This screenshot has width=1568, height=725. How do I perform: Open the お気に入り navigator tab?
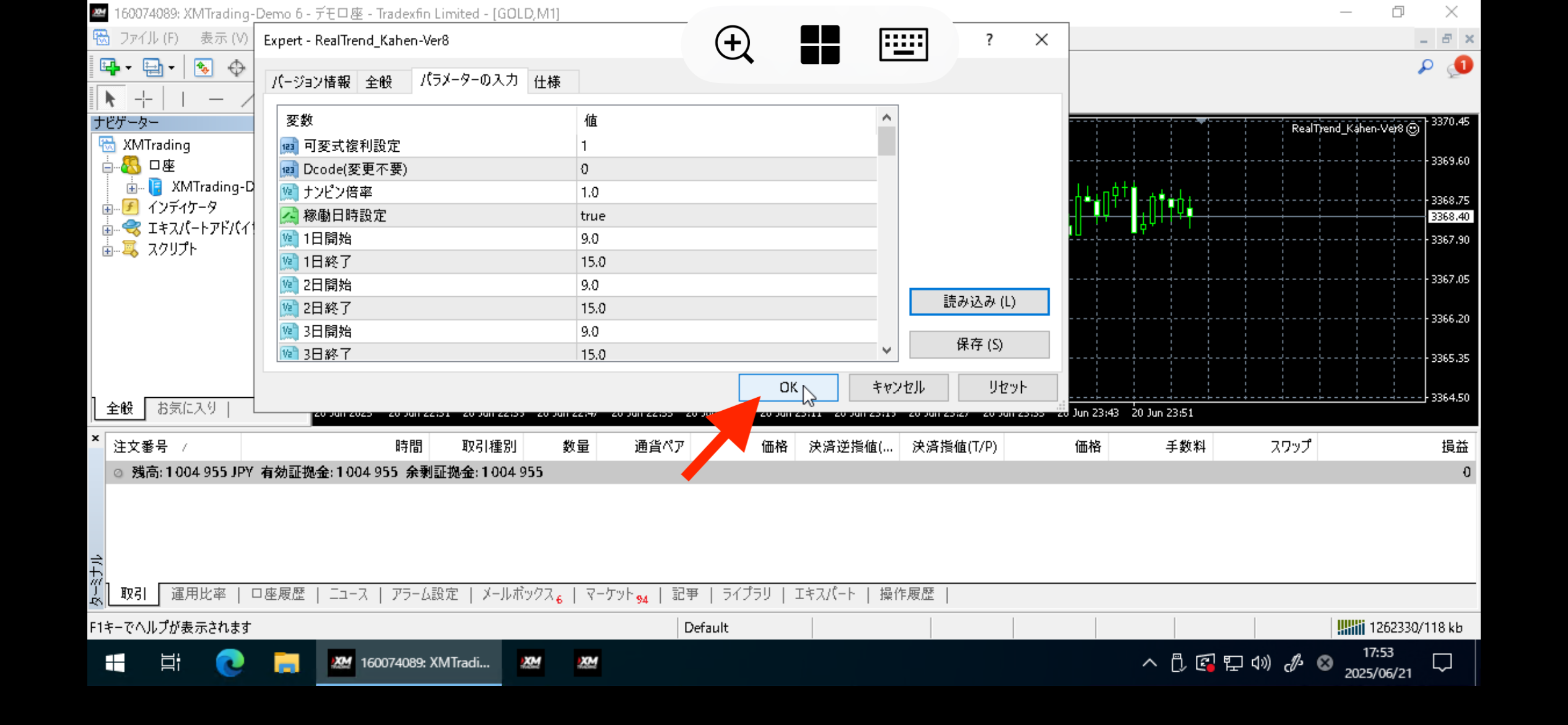(187, 408)
